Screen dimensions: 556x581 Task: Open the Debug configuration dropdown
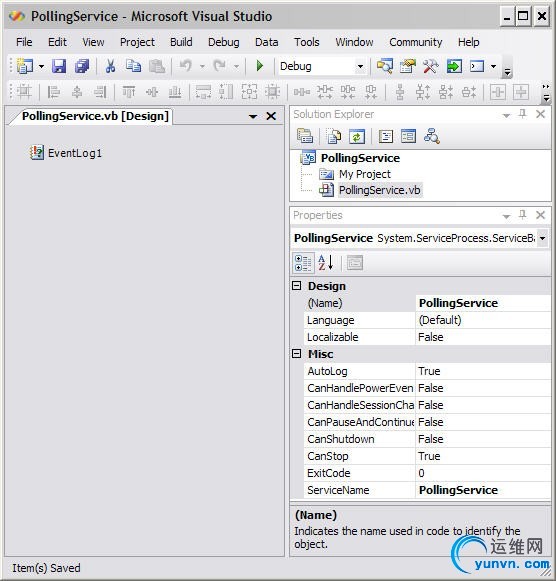click(x=360, y=67)
